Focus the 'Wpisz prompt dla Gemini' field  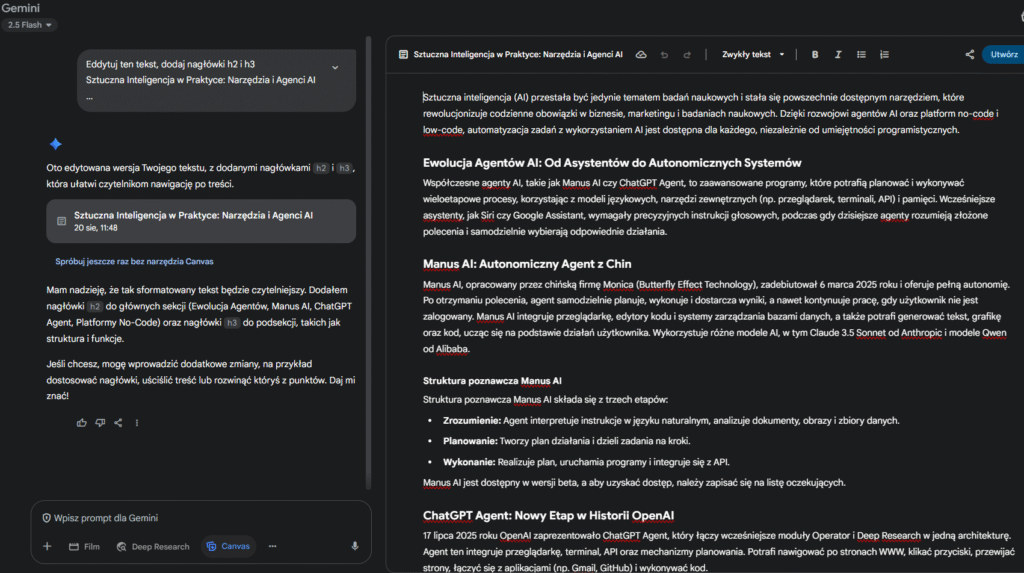[201, 518]
